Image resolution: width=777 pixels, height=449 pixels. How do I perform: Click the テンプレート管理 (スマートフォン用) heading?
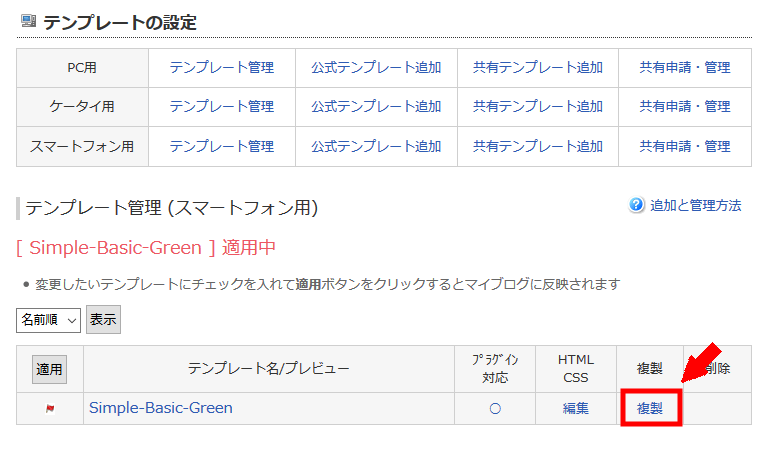point(171,208)
